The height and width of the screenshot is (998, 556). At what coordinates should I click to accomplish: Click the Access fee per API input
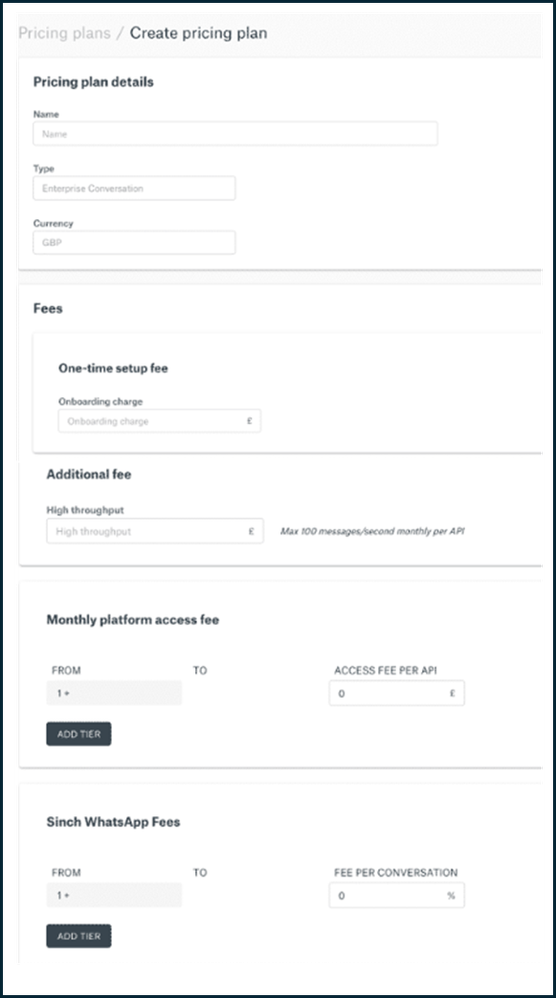(397, 693)
